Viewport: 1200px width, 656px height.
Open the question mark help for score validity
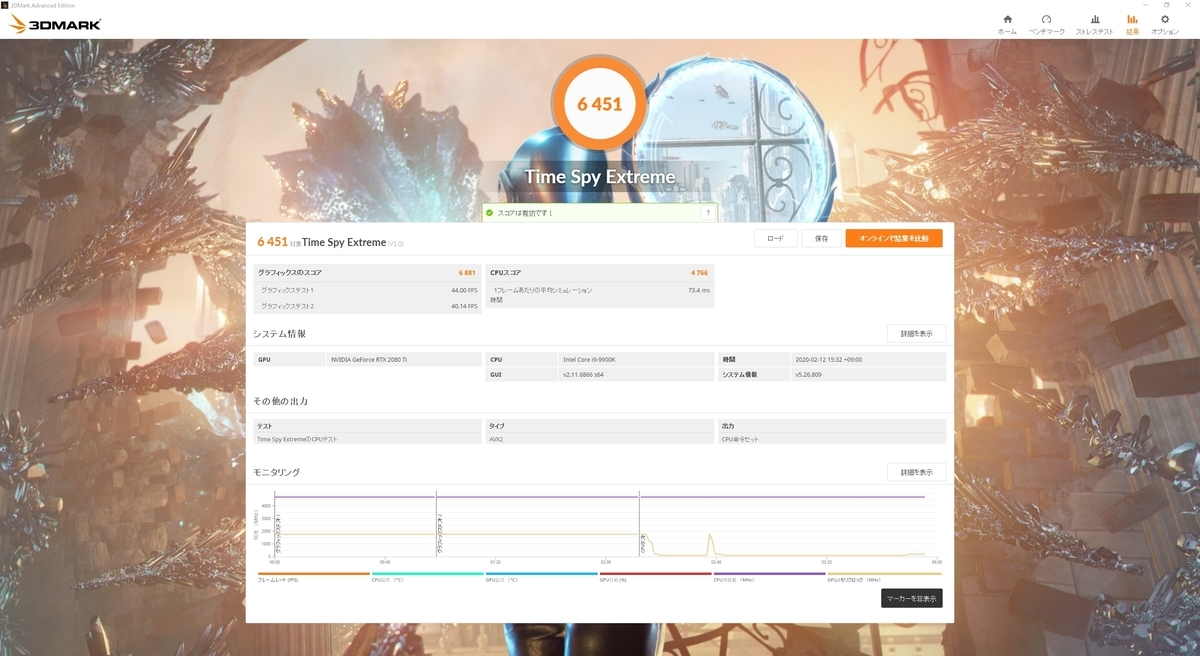708,212
